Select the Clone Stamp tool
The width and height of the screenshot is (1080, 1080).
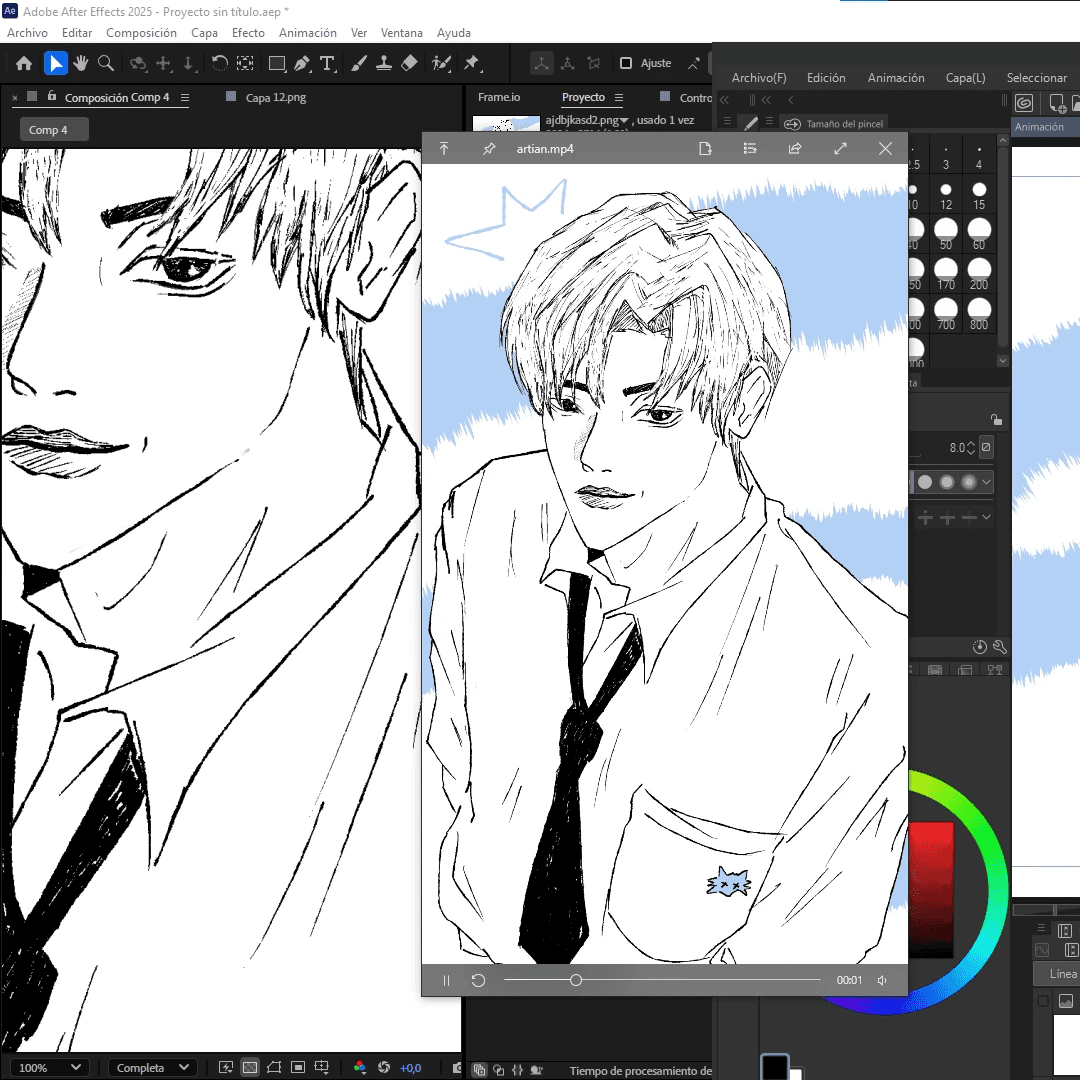[x=384, y=63]
